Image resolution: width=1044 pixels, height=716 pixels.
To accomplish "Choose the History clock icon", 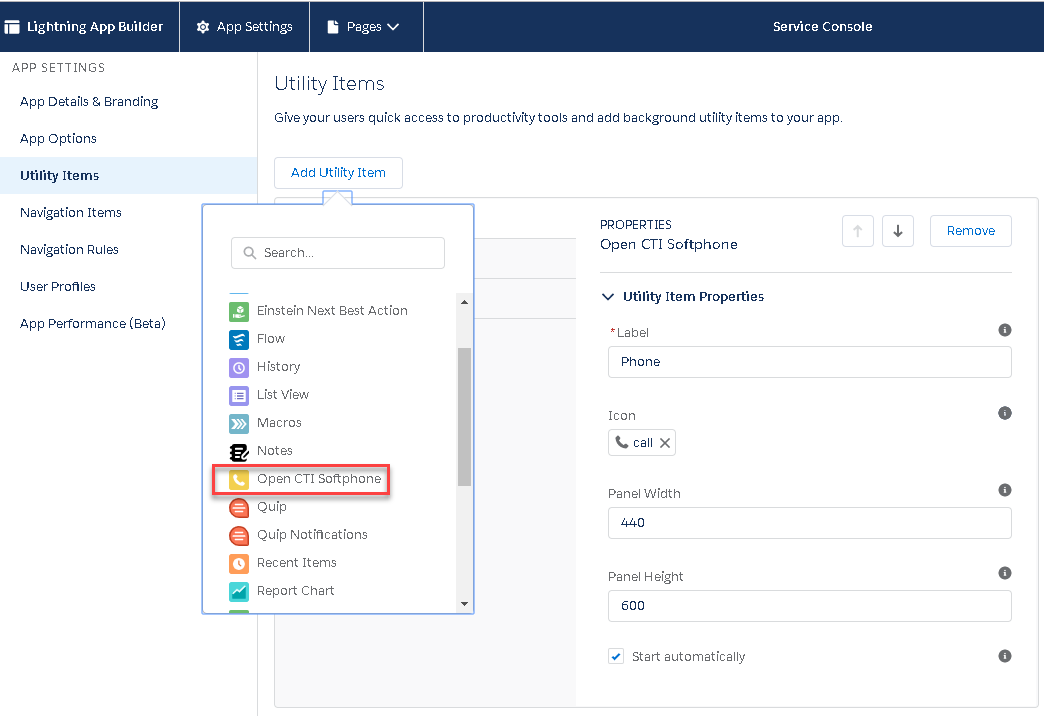I will 238,367.
